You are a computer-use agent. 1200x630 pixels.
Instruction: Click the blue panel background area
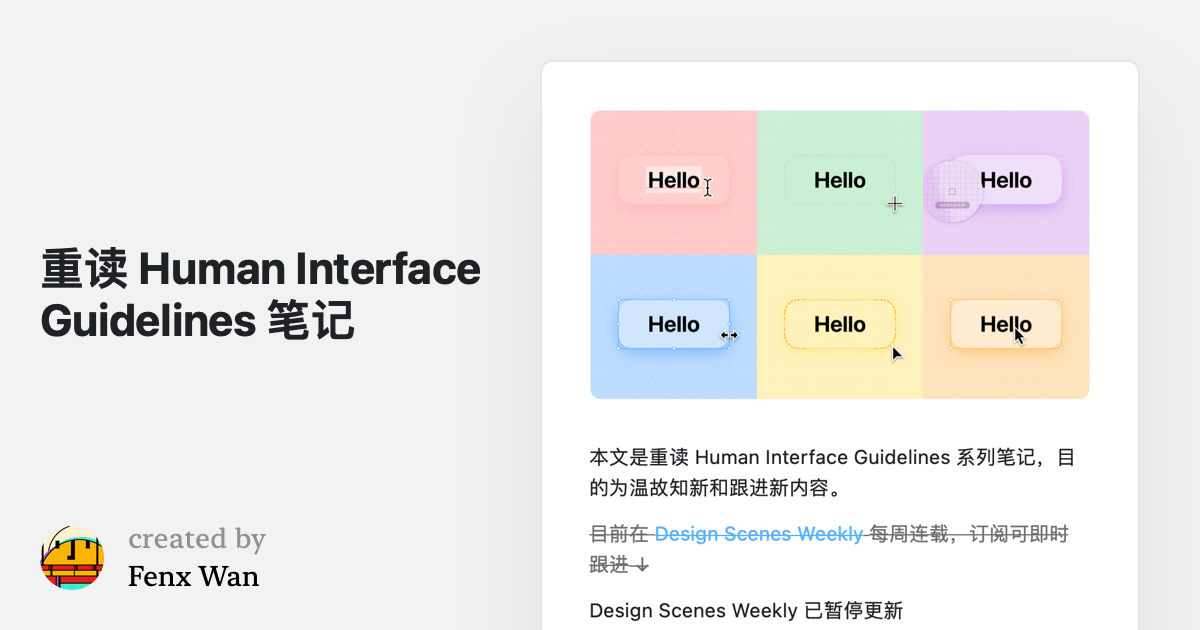[673, 375]
